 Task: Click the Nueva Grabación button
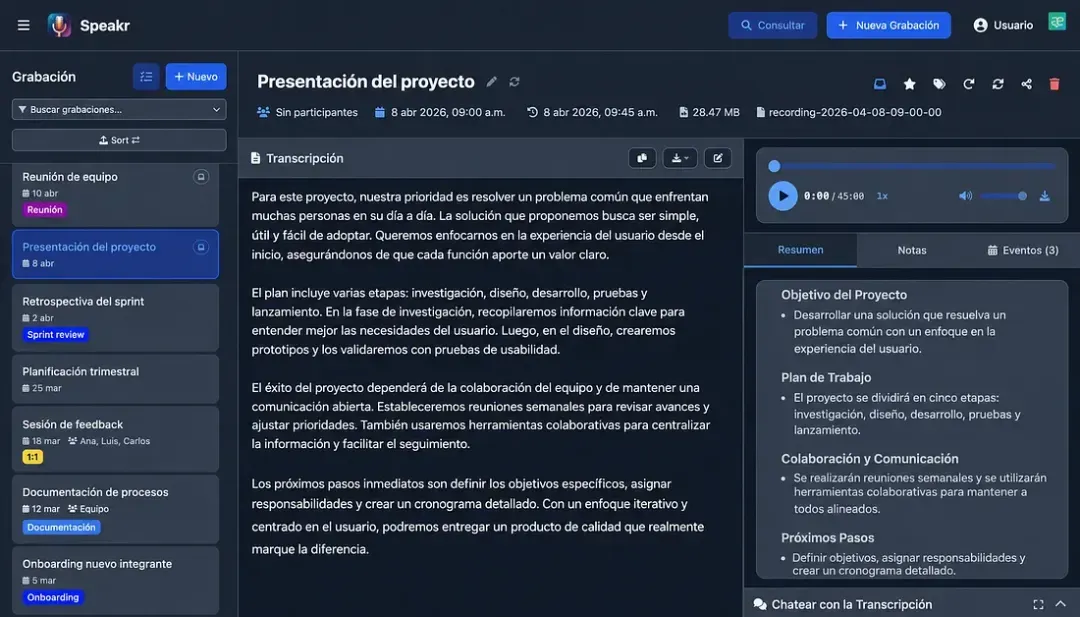[889, 25]
